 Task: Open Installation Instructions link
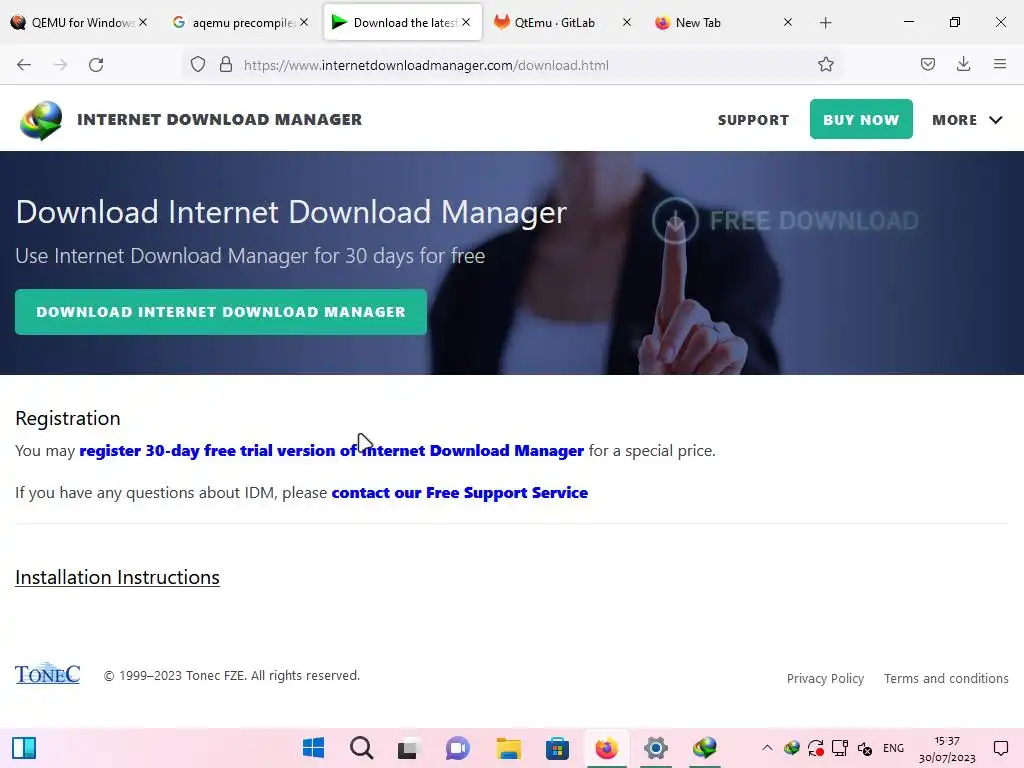[117, 577]
